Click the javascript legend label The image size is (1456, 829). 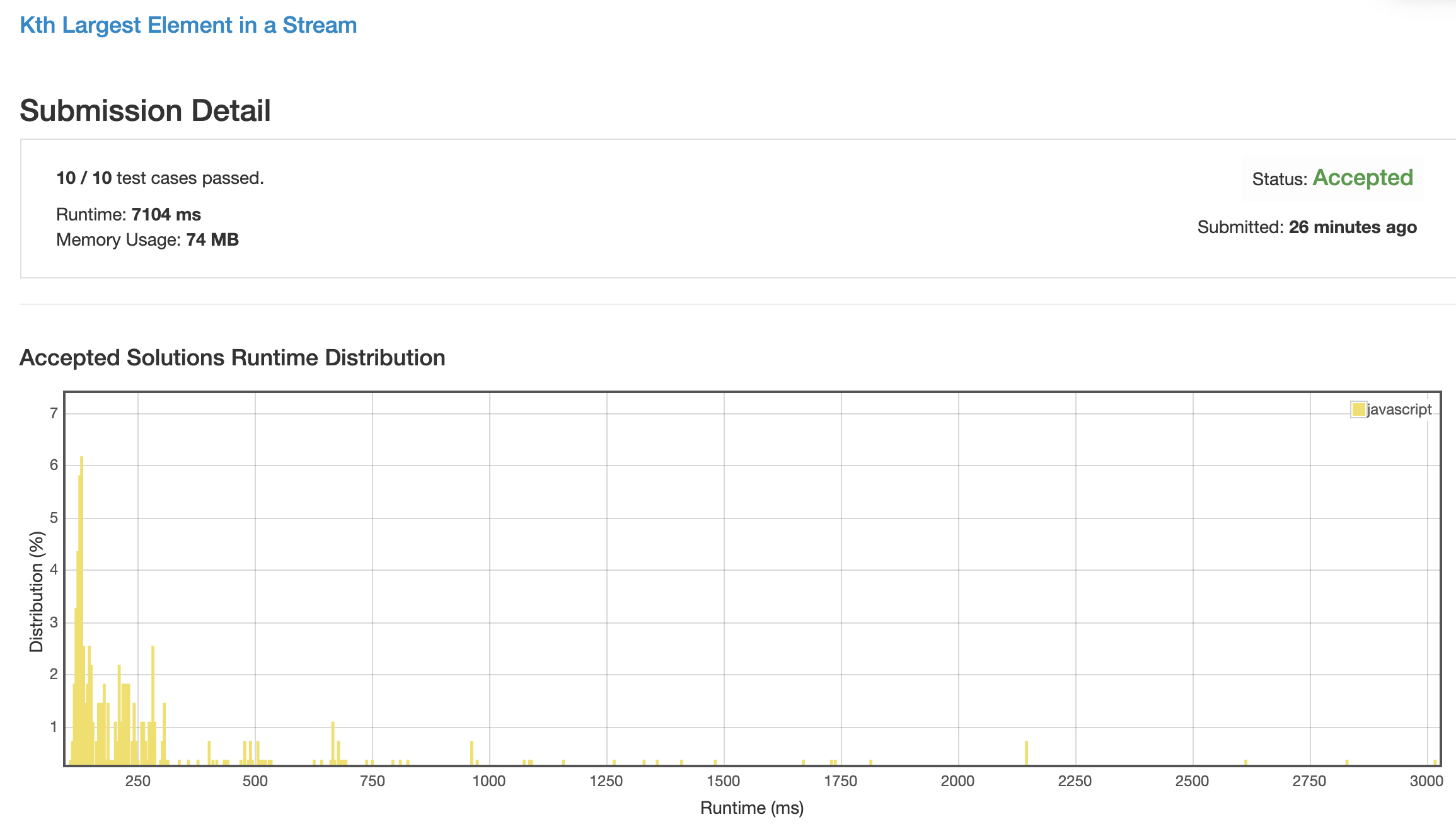1399,409
